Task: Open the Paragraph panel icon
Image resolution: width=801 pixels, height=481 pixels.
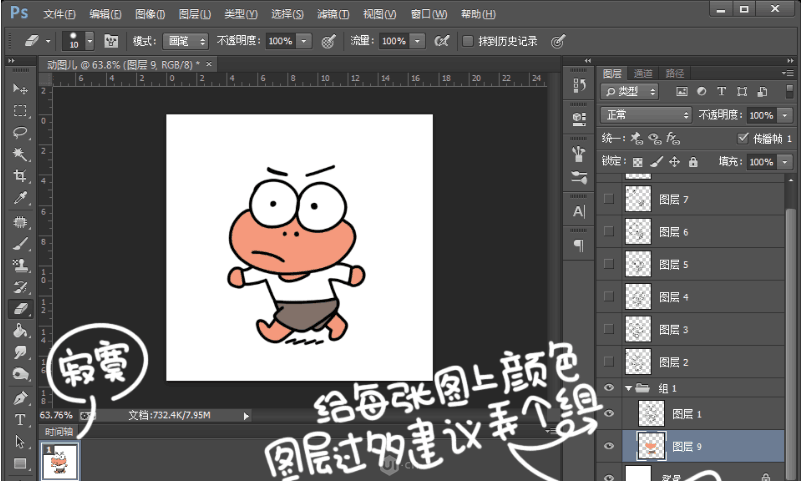Action: click(x=579, y=246)
